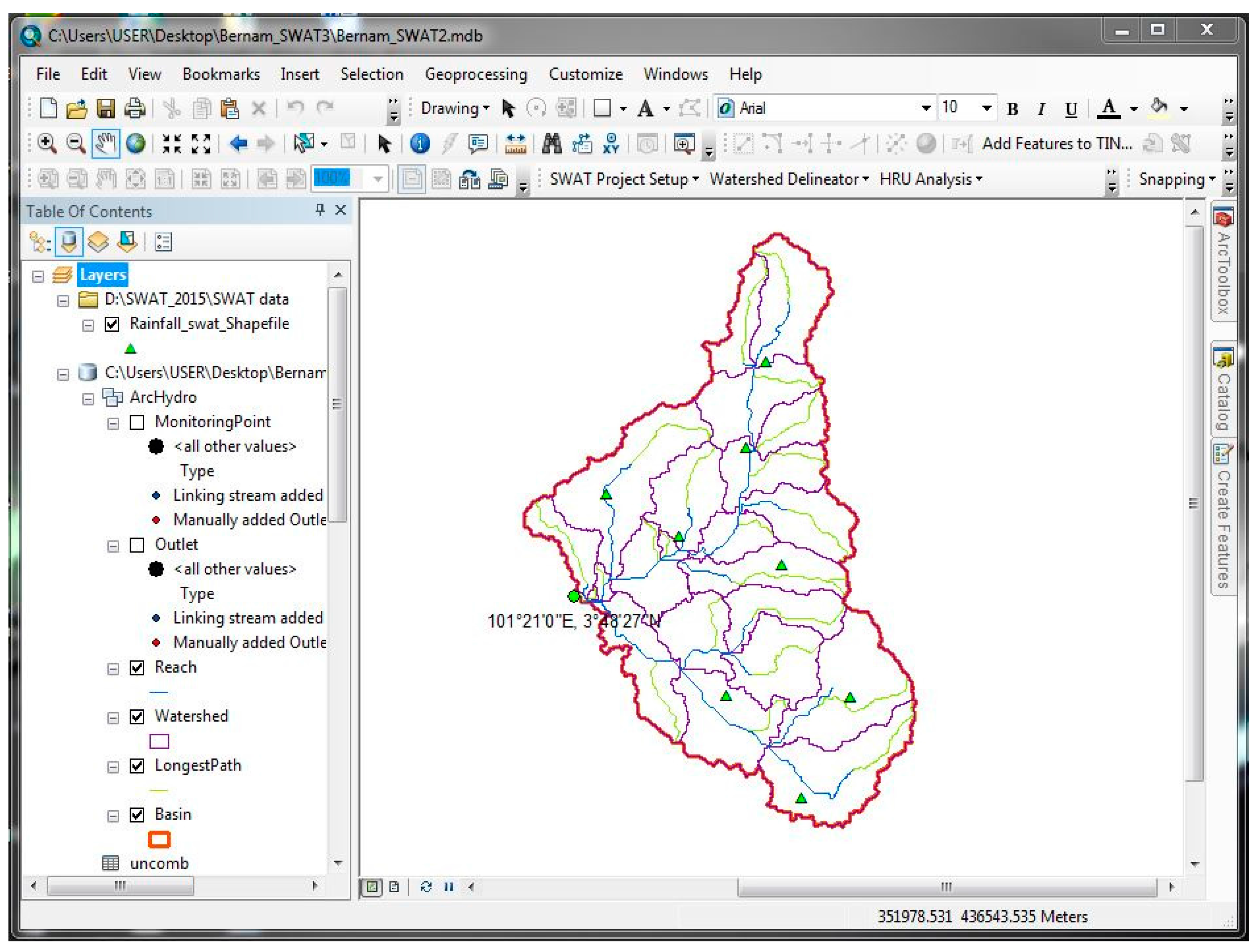Screen dimensions: 1257x952
Task: Click the font color A button
Action: (1108, 108)
